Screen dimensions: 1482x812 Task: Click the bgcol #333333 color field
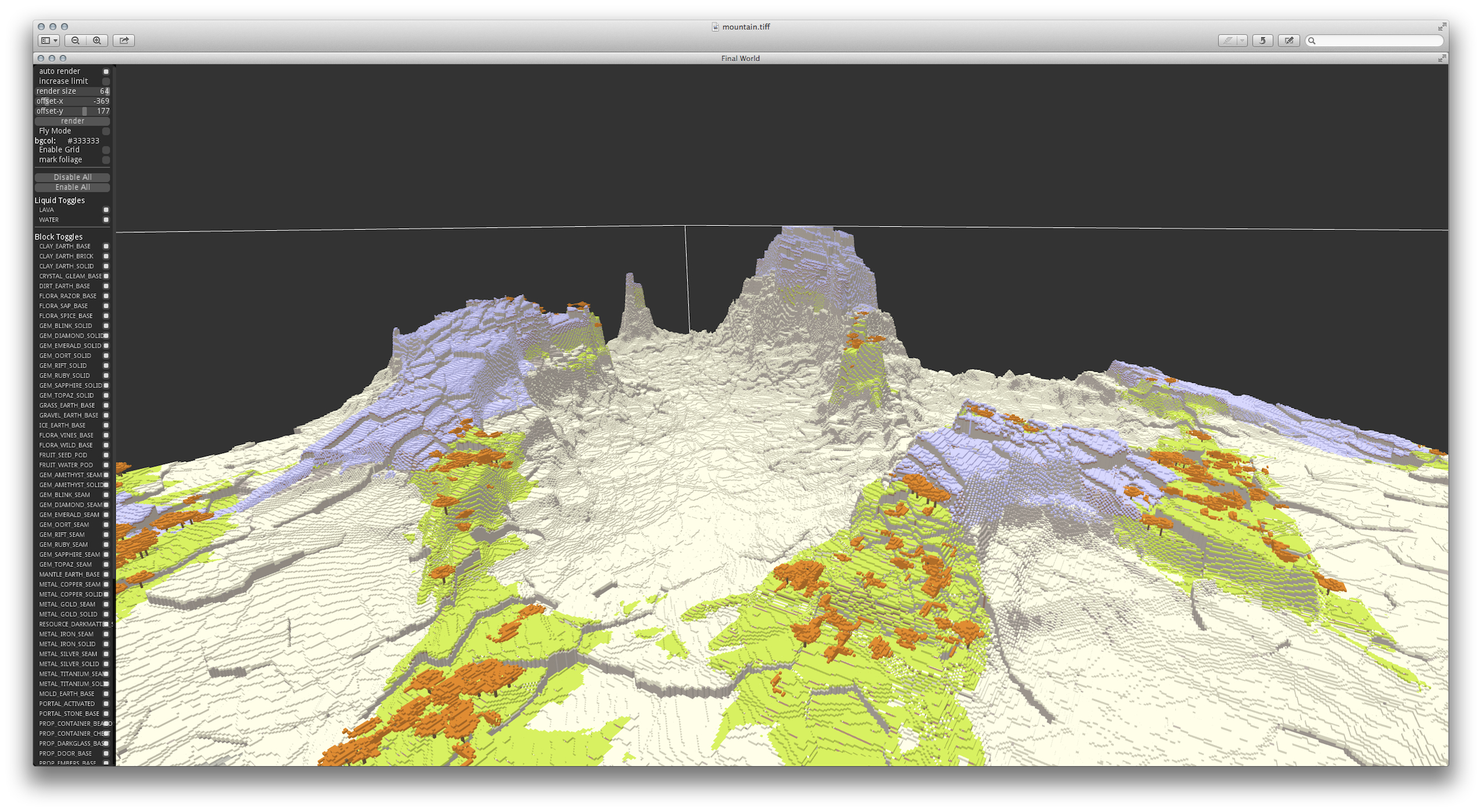pyautogui.click(x=83, y=141)
